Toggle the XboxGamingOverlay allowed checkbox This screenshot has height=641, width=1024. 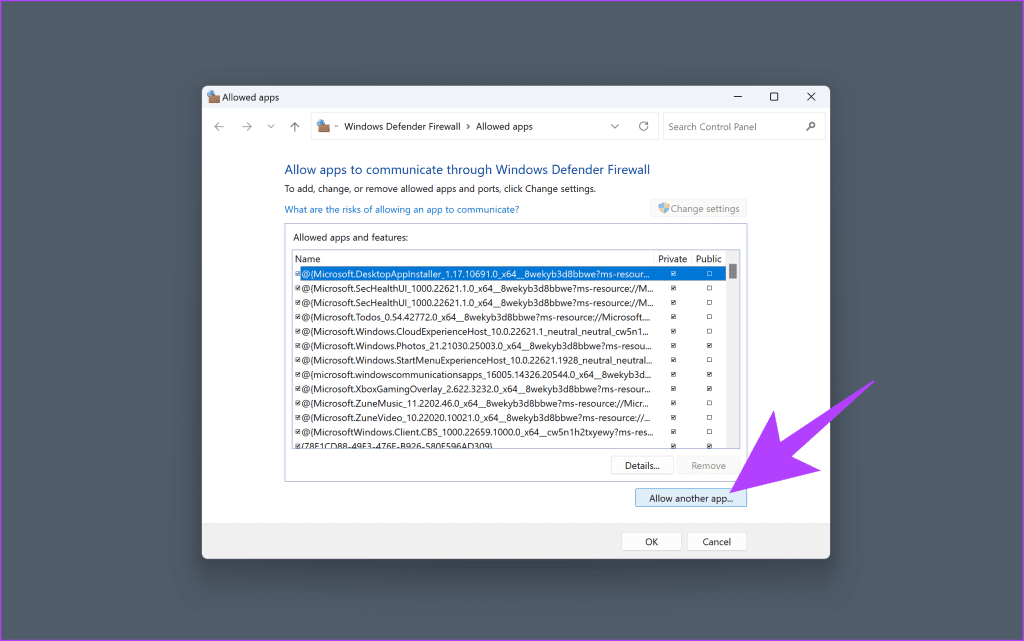coord(298,389)
